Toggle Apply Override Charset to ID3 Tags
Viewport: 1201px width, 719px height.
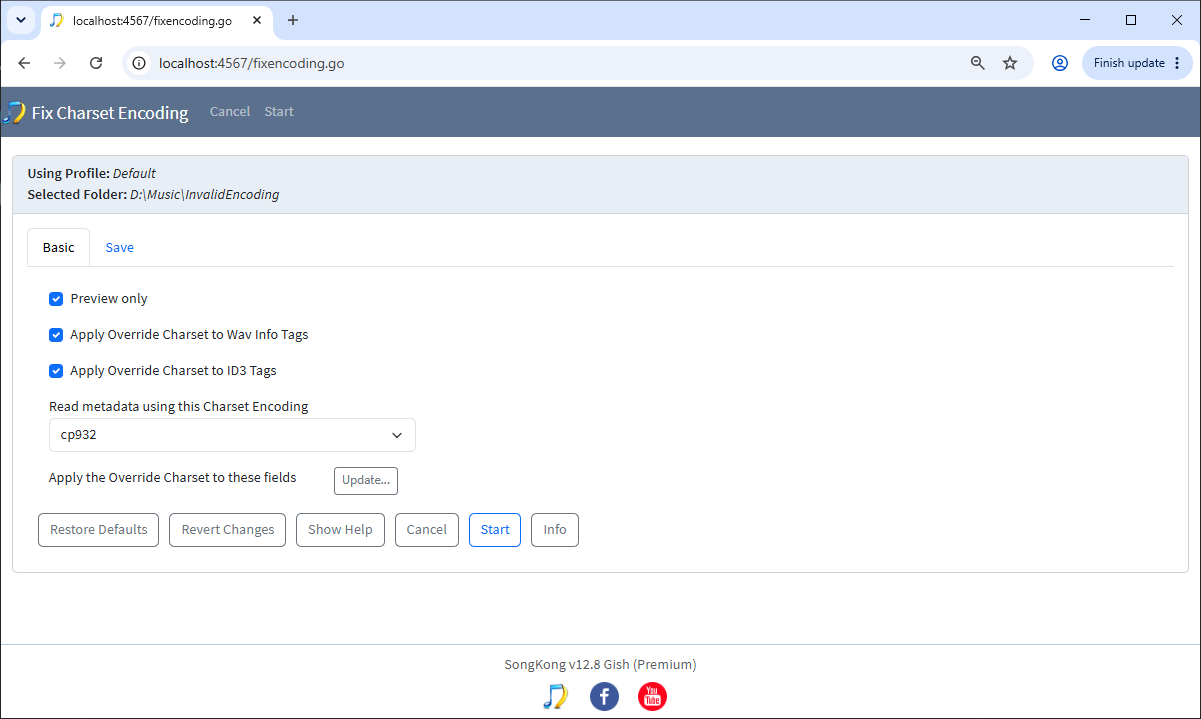(x=56, y=371)
